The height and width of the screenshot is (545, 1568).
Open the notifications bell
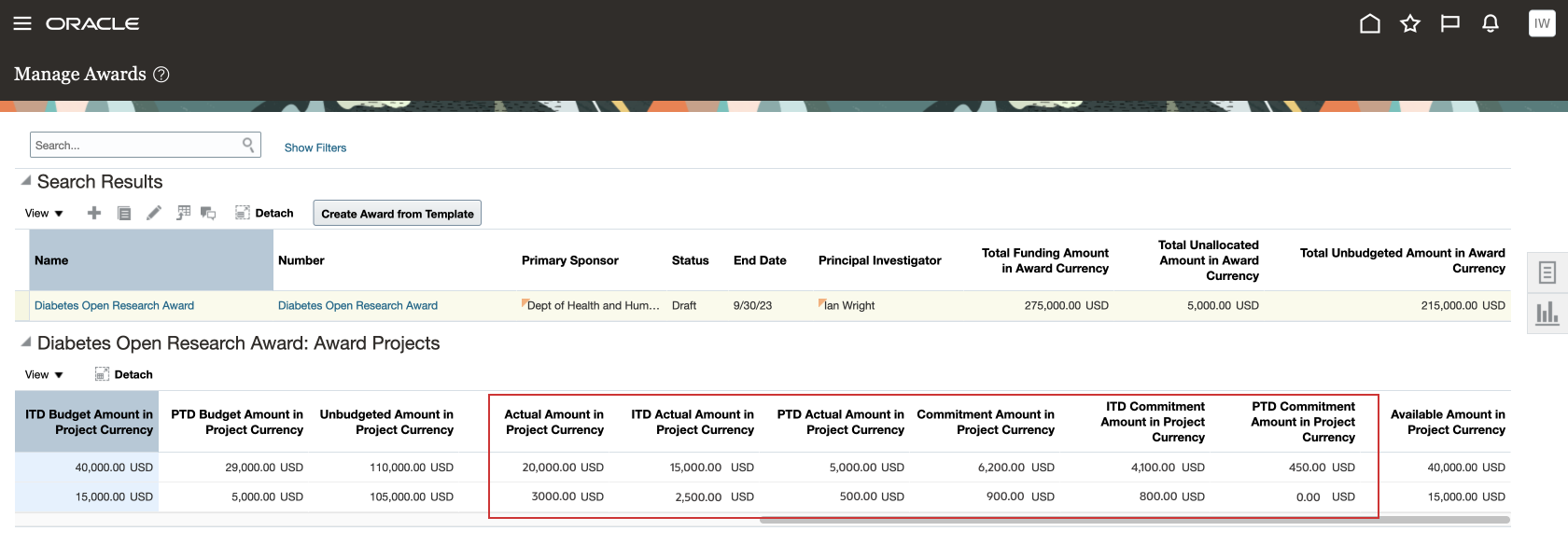pos(1491,23)
